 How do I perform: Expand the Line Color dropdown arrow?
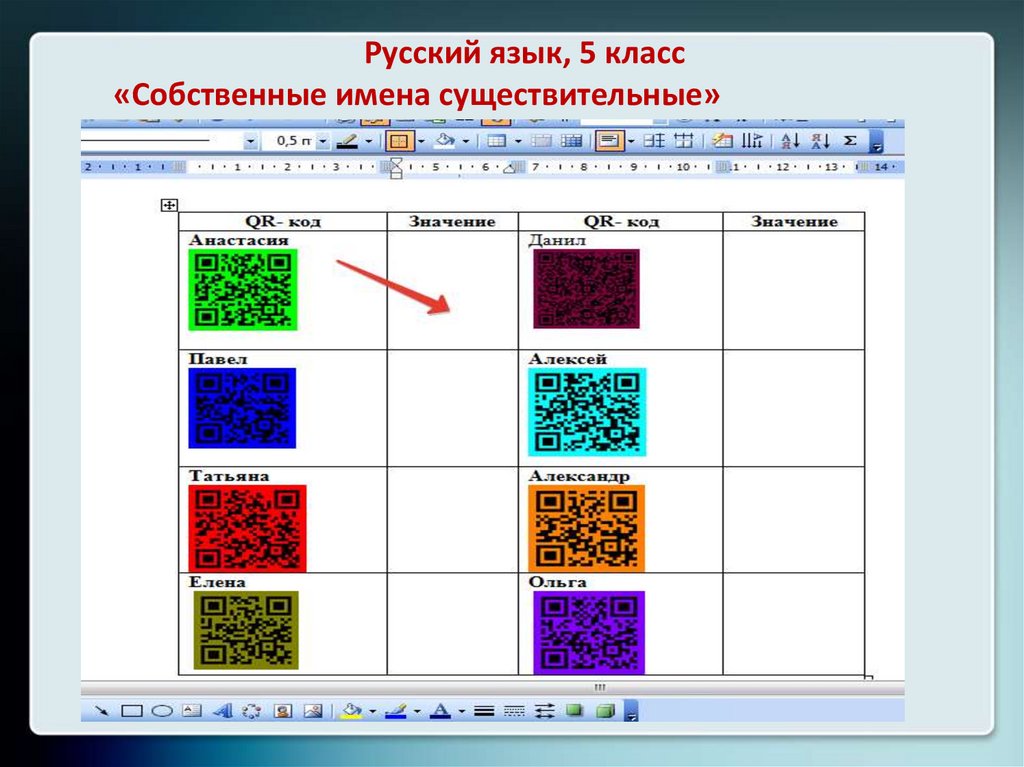click(417, 711)
